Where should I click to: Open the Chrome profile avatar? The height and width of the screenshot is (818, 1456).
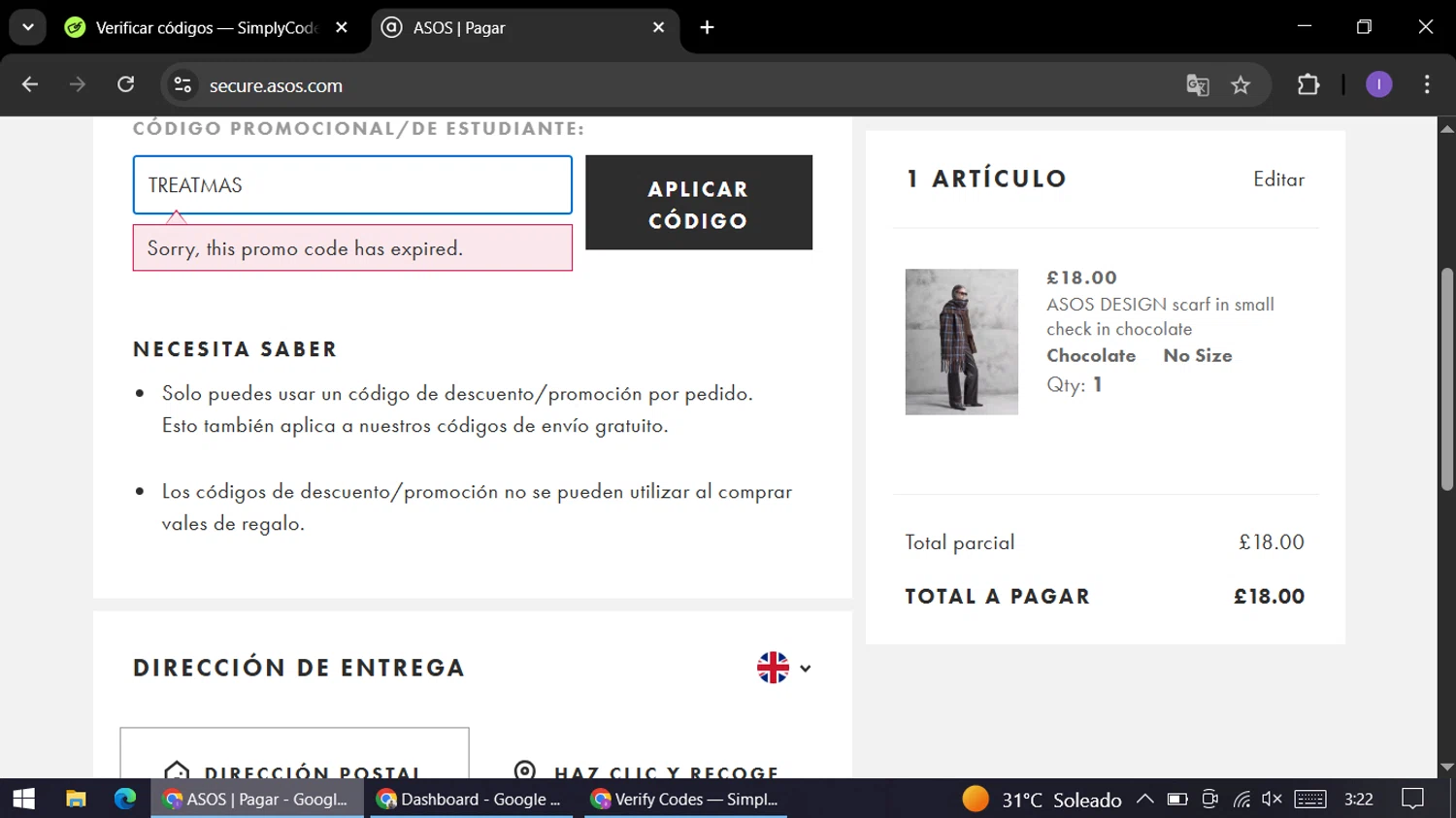(x=1378, y=84)
